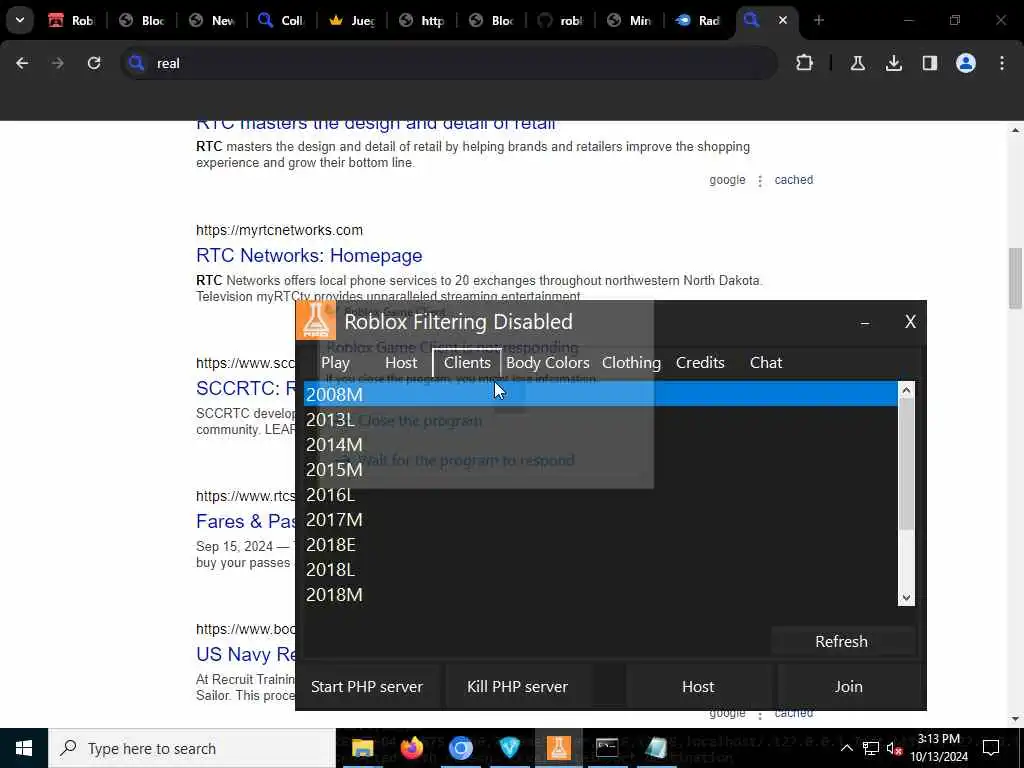Select the 2018M client entry
This screenshot has width=1024, height=768.
[600, 595]
